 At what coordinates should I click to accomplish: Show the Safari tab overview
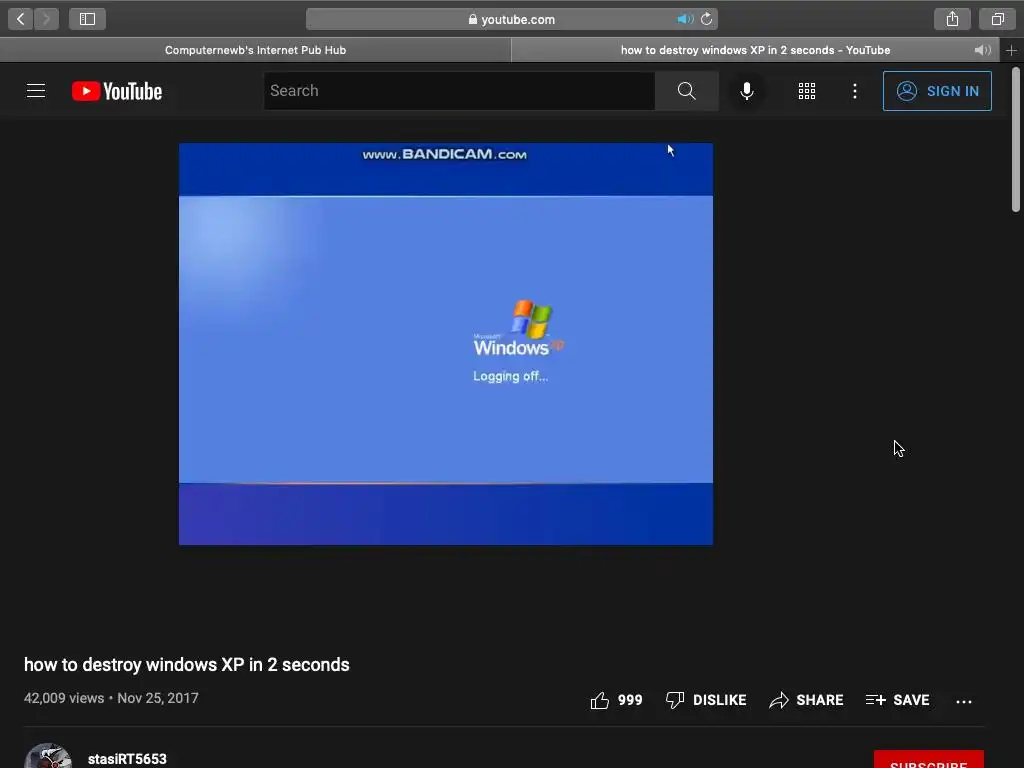pyautogui.click(x=997, y=19)
